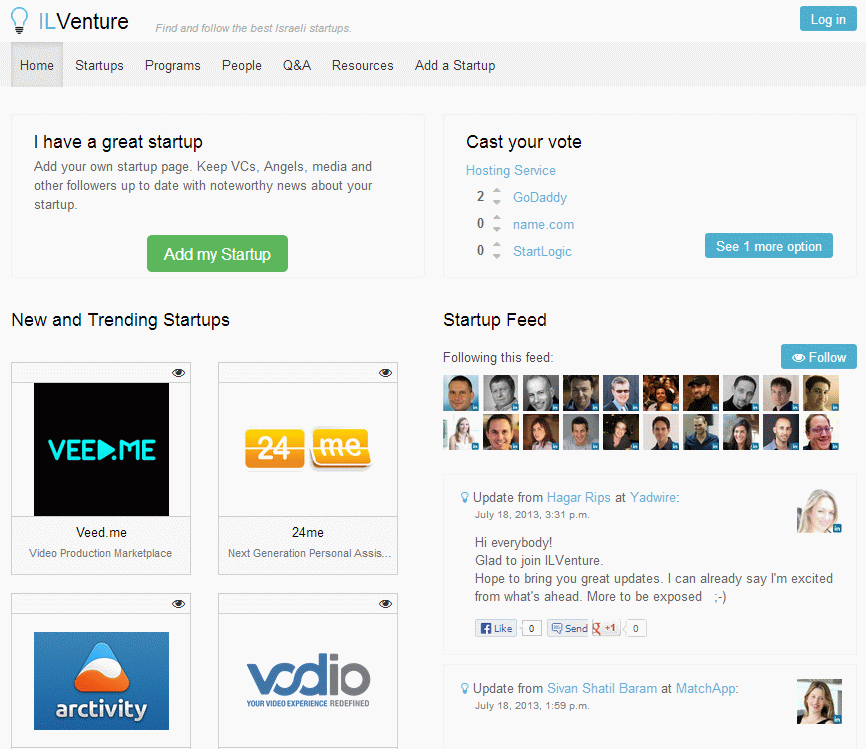Viewport: 866px width, 749px height.
Task: Click the 'Video Production Marketplace' description
Action: 101,553
